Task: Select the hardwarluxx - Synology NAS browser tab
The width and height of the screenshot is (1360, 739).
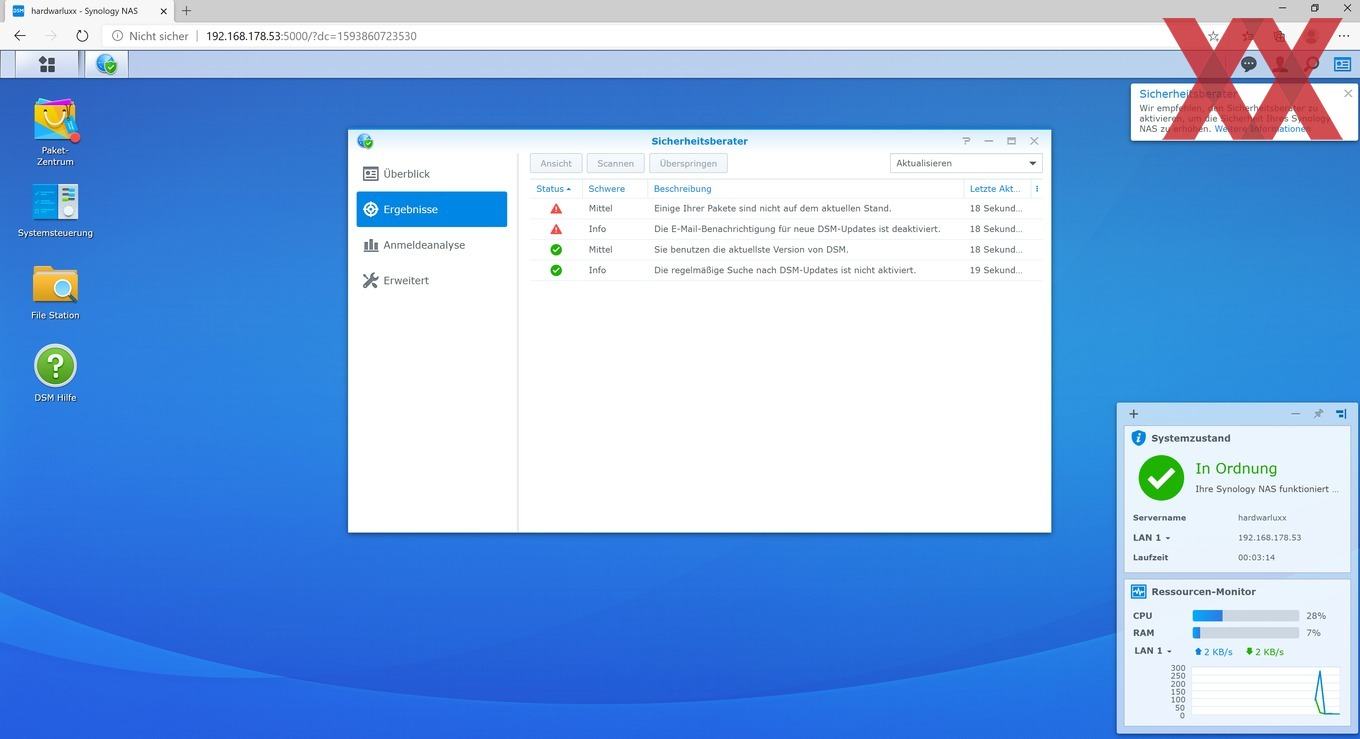Action: pyautogui.click(x=88, y=10)
